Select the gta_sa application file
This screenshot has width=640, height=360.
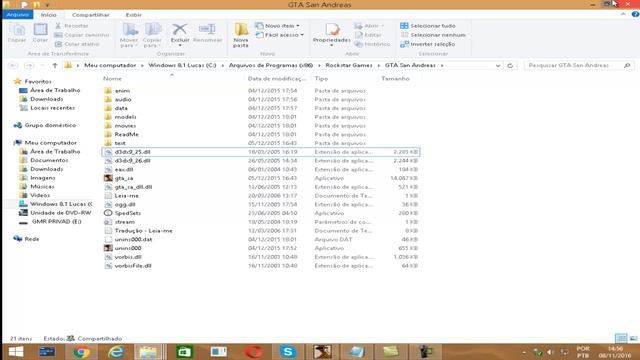pos(124,178)
